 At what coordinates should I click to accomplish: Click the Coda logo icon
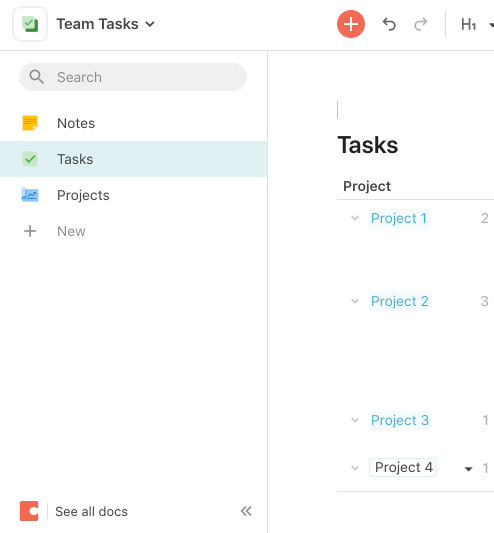pyautogui.click(x=29, y=511)
